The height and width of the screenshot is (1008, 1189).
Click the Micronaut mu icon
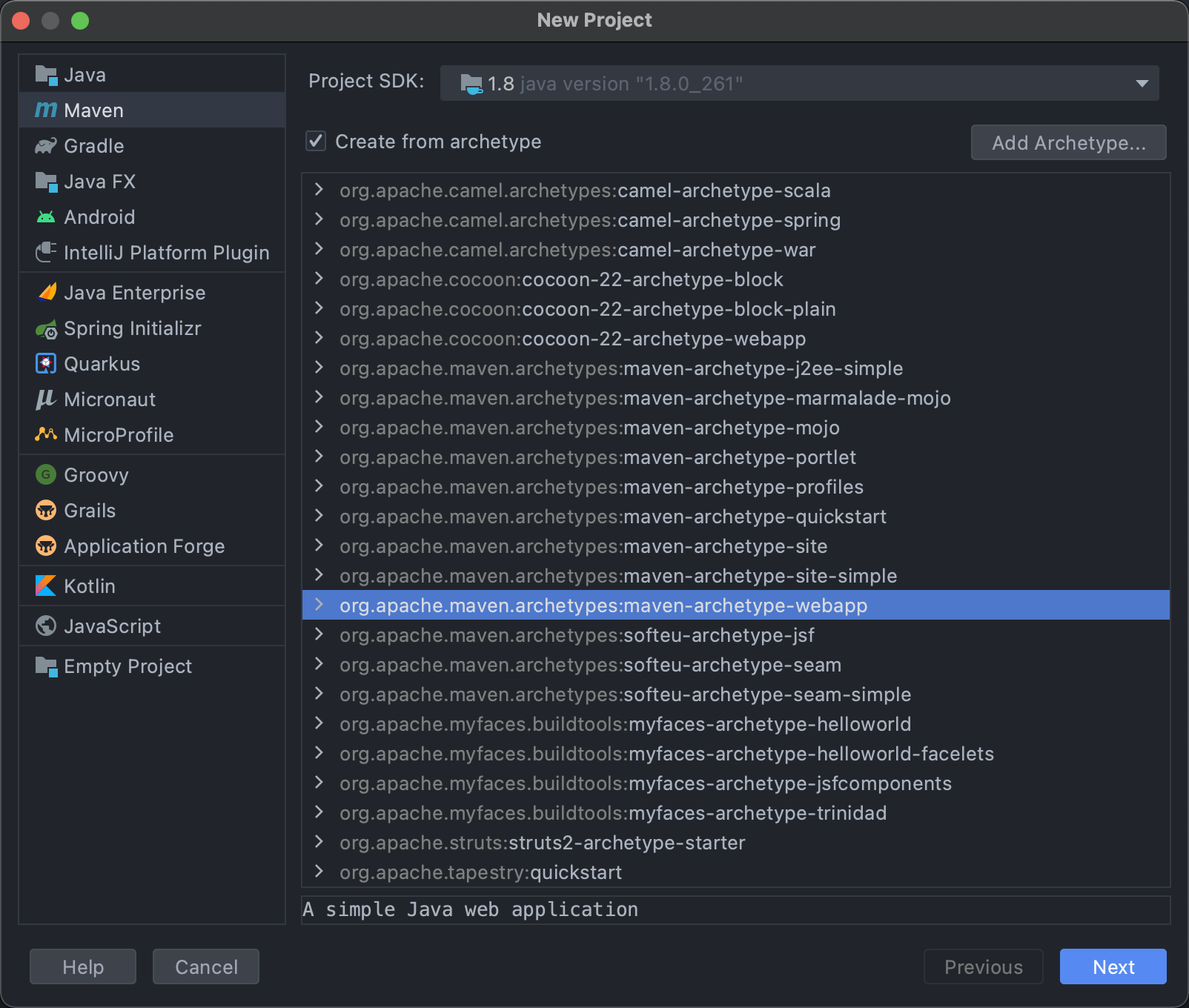point(46,399)
